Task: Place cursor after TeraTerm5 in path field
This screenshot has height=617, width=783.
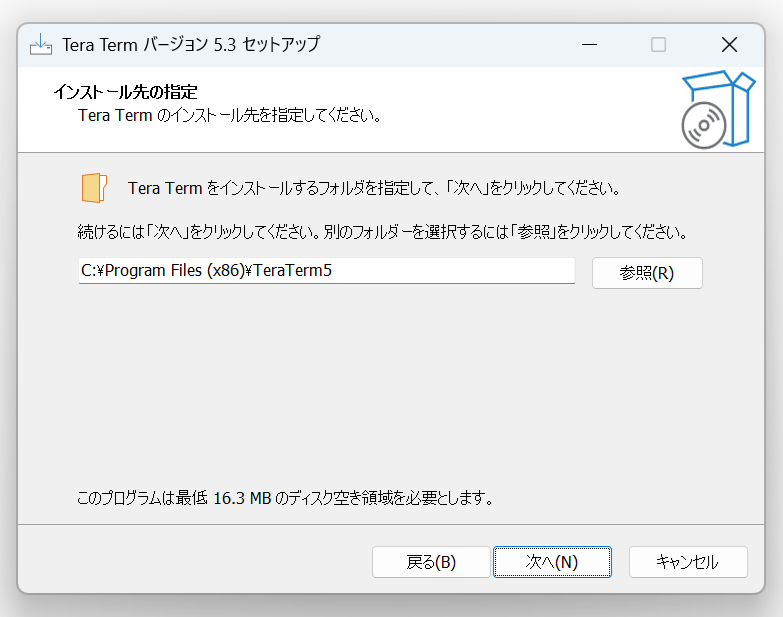Action: point(334,271)
